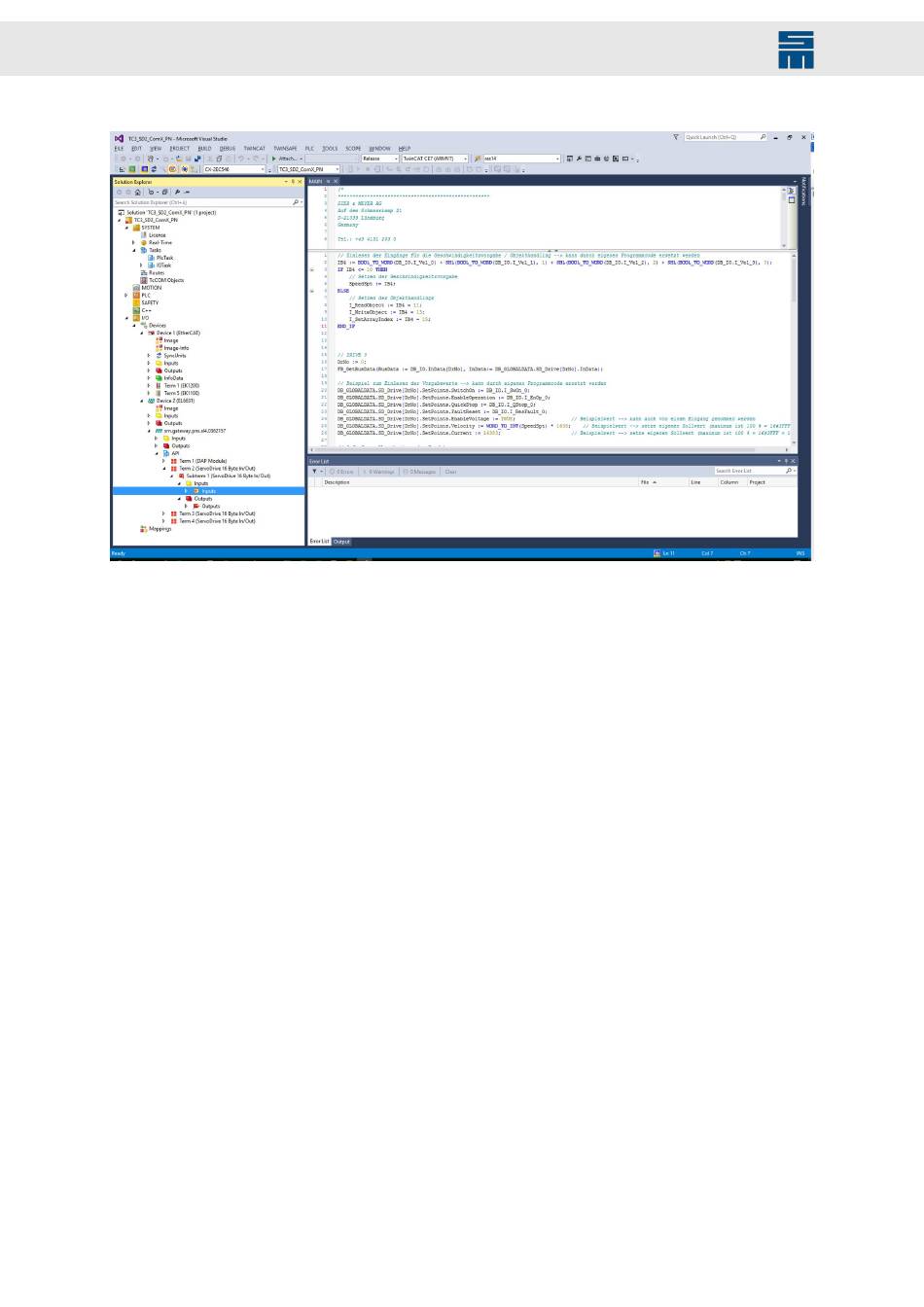924x1307 pixels.
Task: Click the Quick Launch search field
Action: pyautogui.click(x=725, y=137)
